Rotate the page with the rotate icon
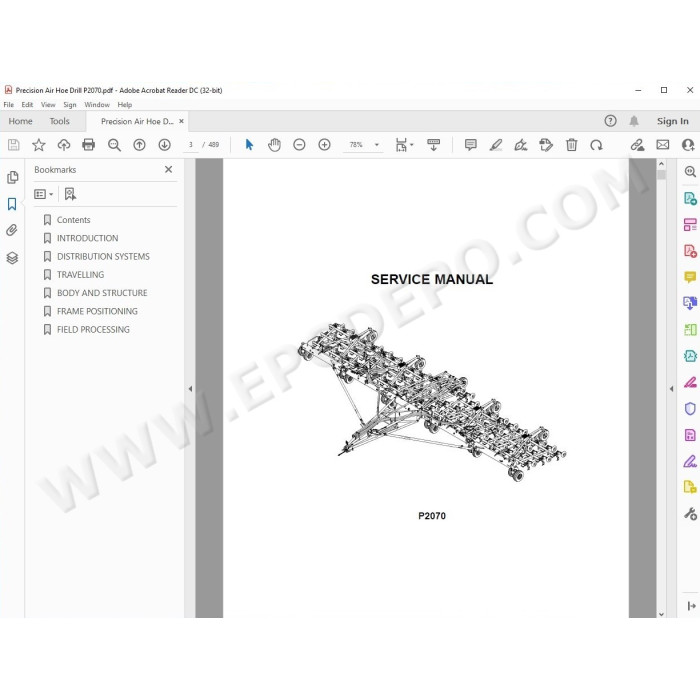 click(x=596, y=145)
